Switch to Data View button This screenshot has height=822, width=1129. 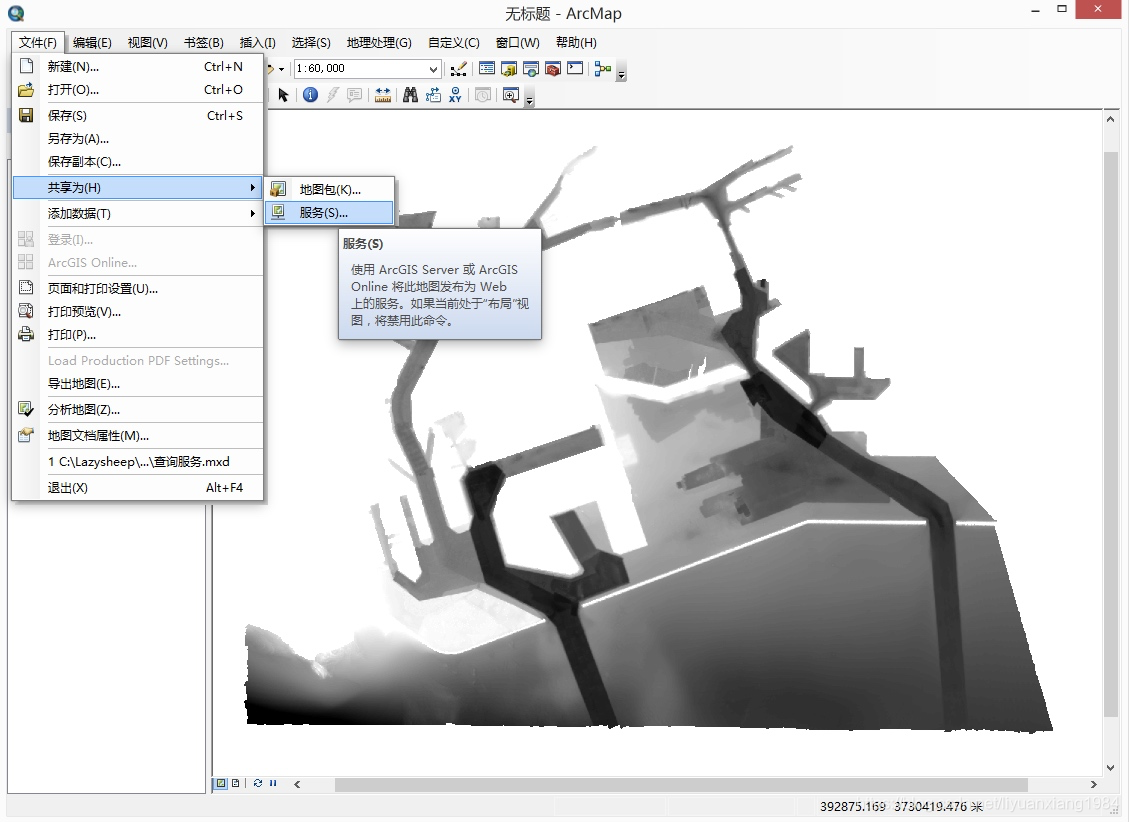[x=221, y=783]
